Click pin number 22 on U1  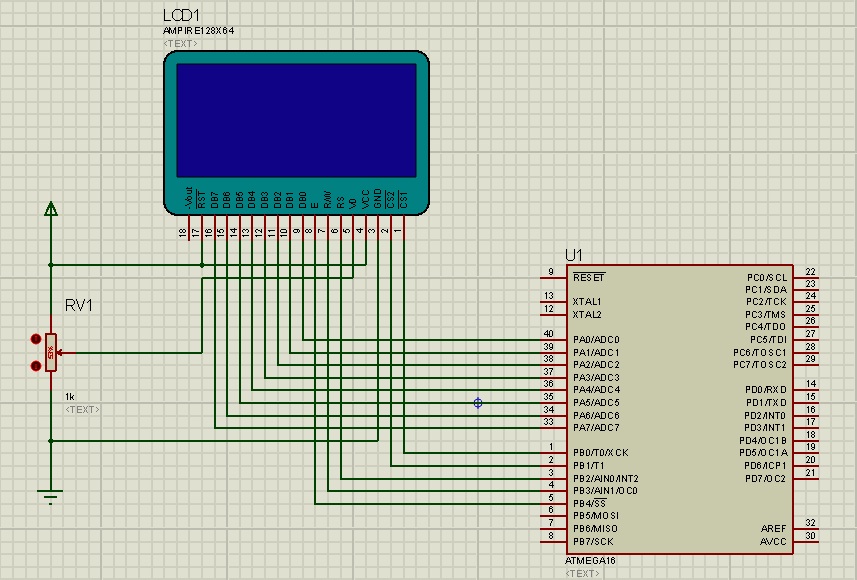tap(811, 272)
